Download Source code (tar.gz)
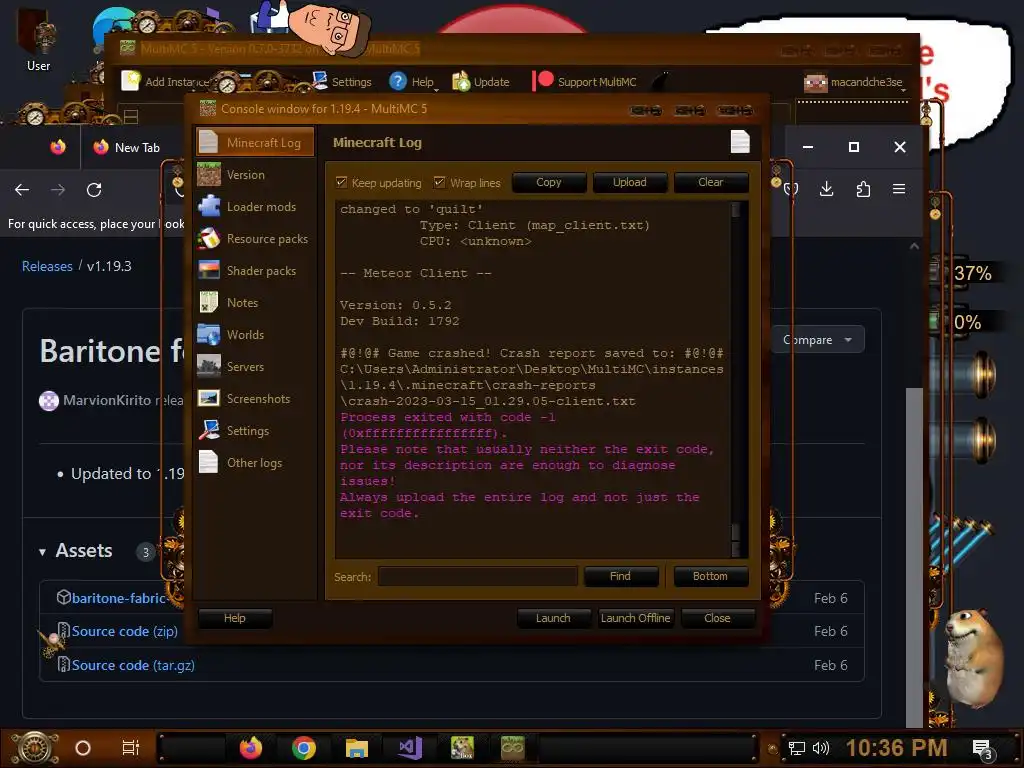The width and height of the screenshot is (1024, 768). coord(133,665)
